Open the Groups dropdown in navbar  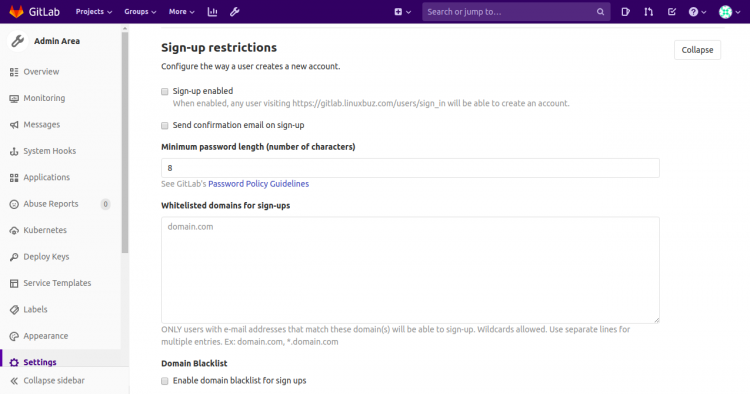pos(140,12)
